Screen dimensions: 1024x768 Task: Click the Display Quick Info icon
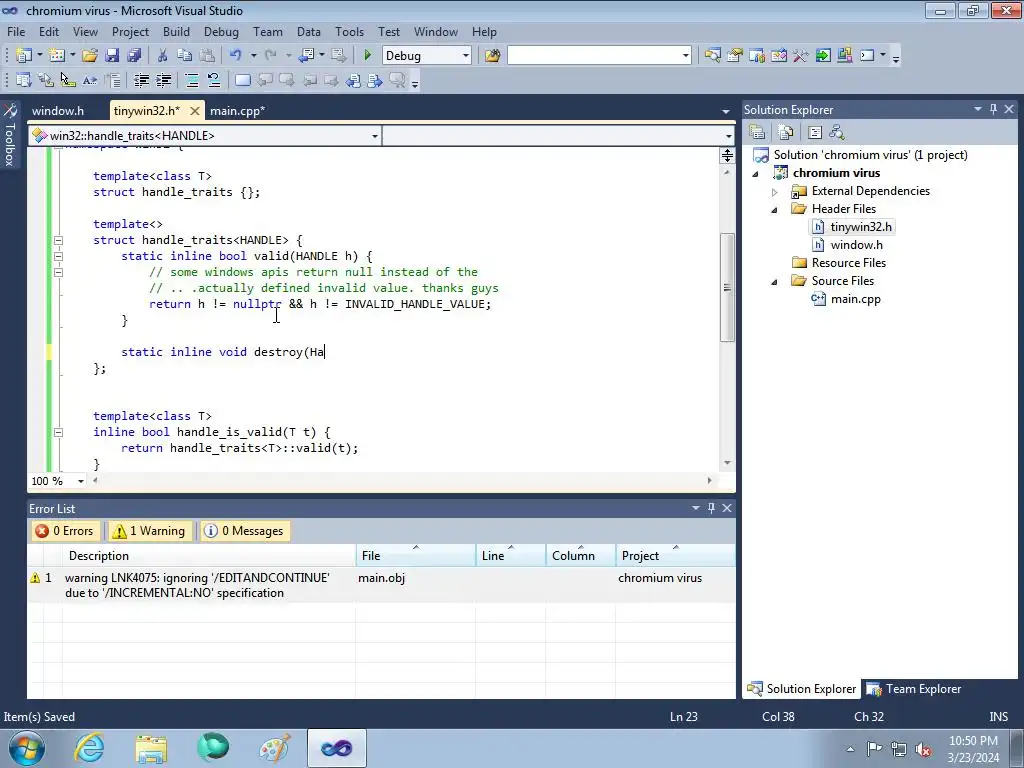(x=67, y=80)
